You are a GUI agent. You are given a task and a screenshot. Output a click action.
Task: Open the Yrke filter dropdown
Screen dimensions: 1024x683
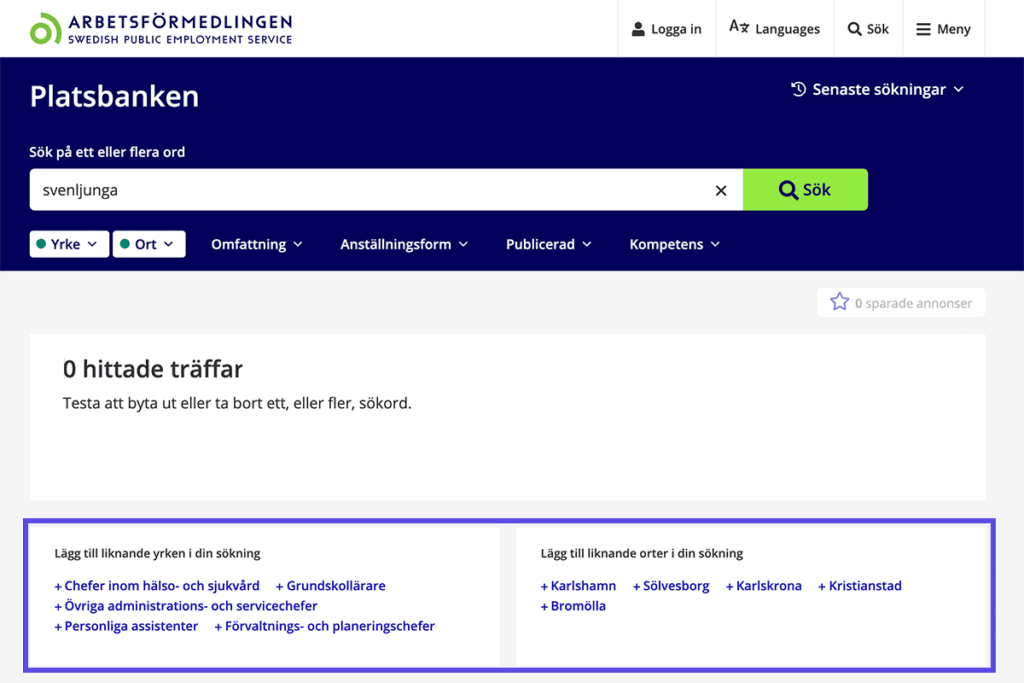pyautogui.click(x=69, y=244)
